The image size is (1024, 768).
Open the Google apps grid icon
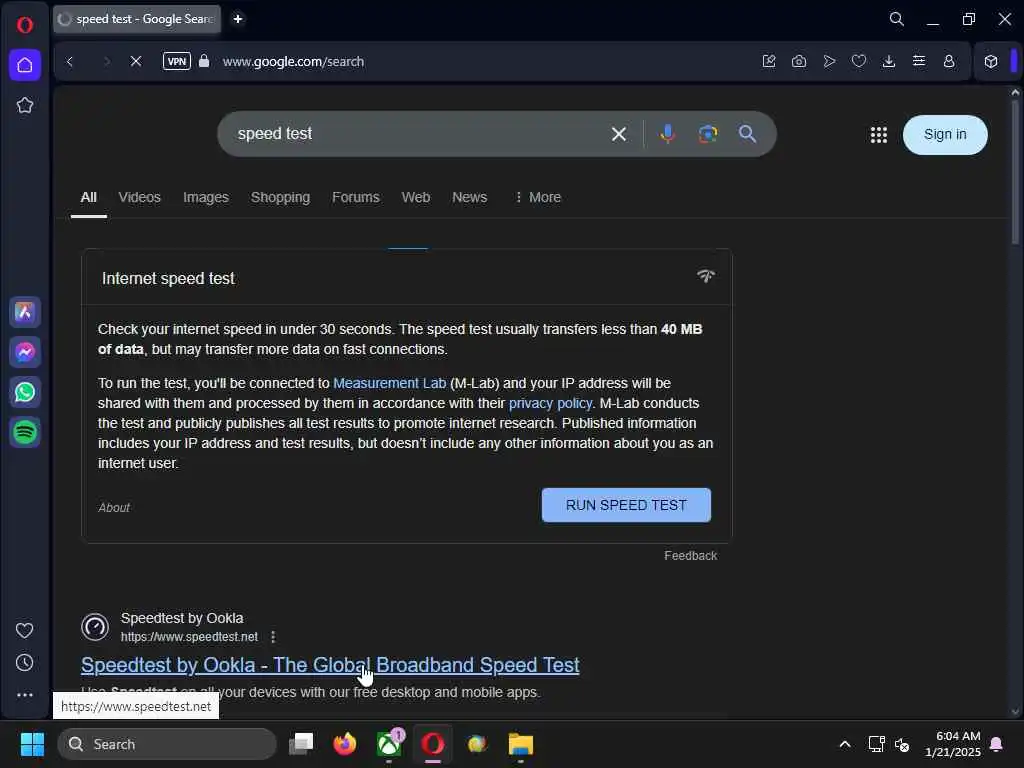(878, 135)
